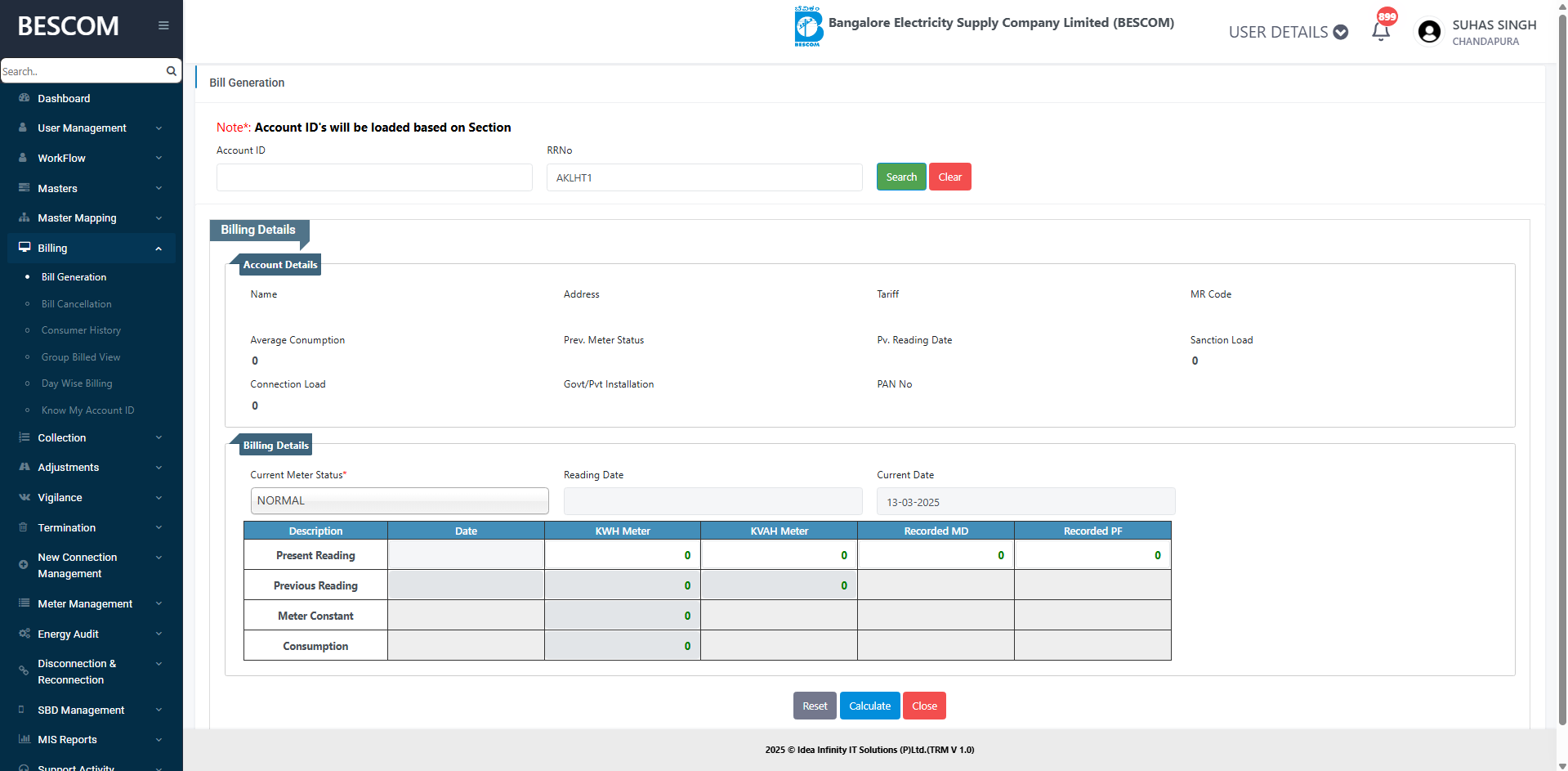
Task: Expand Masters menu chevron
Action: pyautogui.click(x=159, y=188)
